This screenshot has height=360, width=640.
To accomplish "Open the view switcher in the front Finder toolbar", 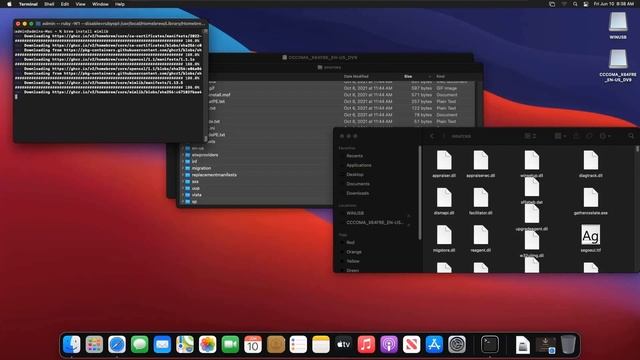I will click(530, 136).
